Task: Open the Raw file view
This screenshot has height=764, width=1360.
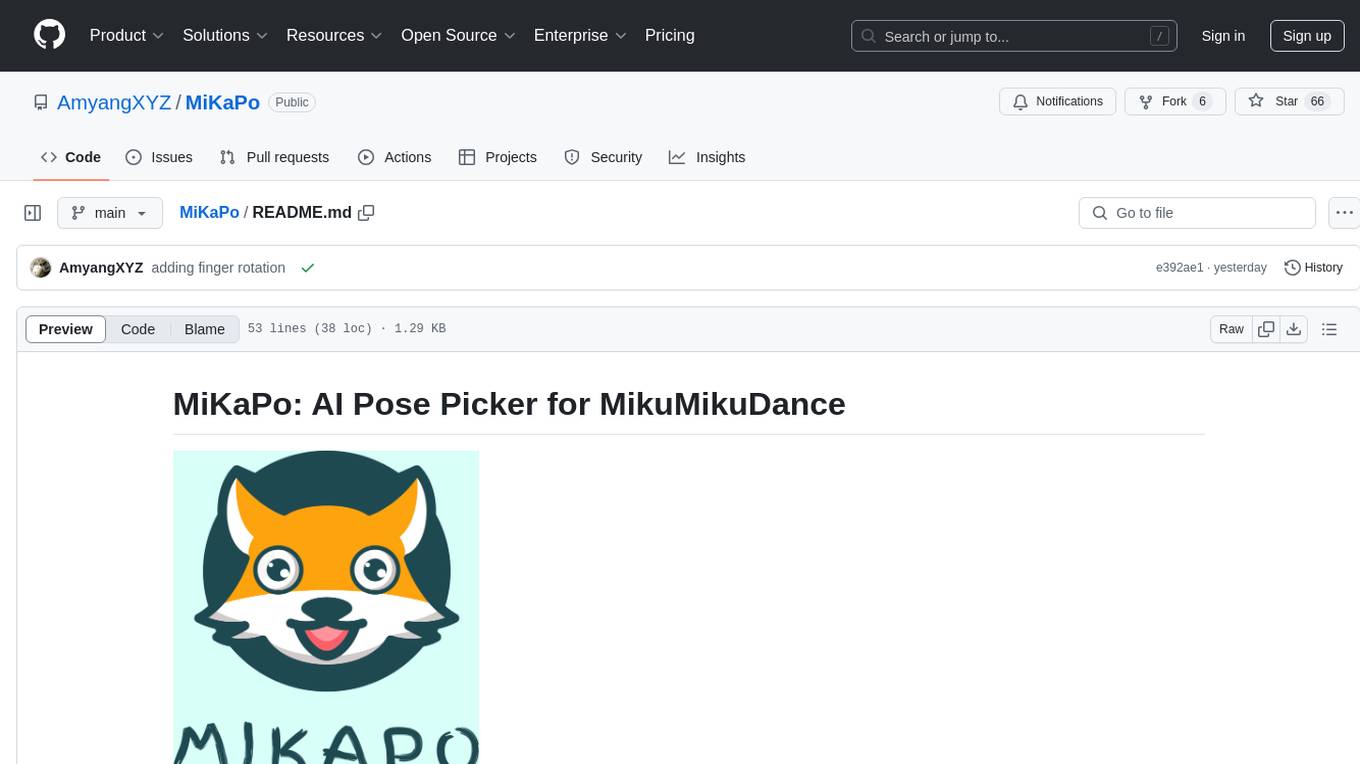Action: [x=1231, y=329]
